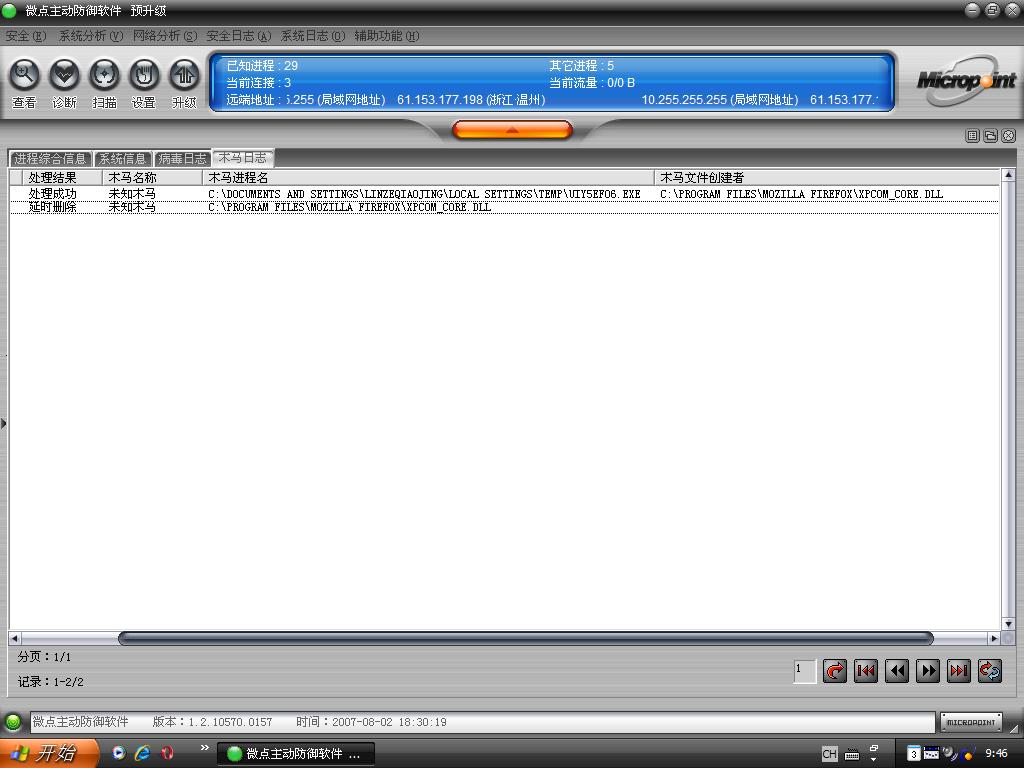
Task: Click the 版本: 1.2.10570.0157 version text
Action: tap(212, 722)
